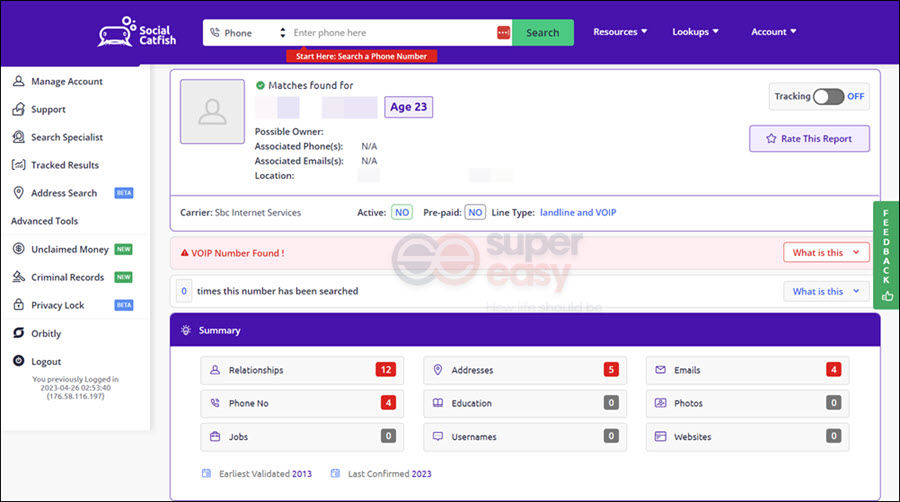Image resolution: width=900 pixels, height=502 pixels.
Task: Click the Criminal Records gavel icon
Action: tap(18, 277)
